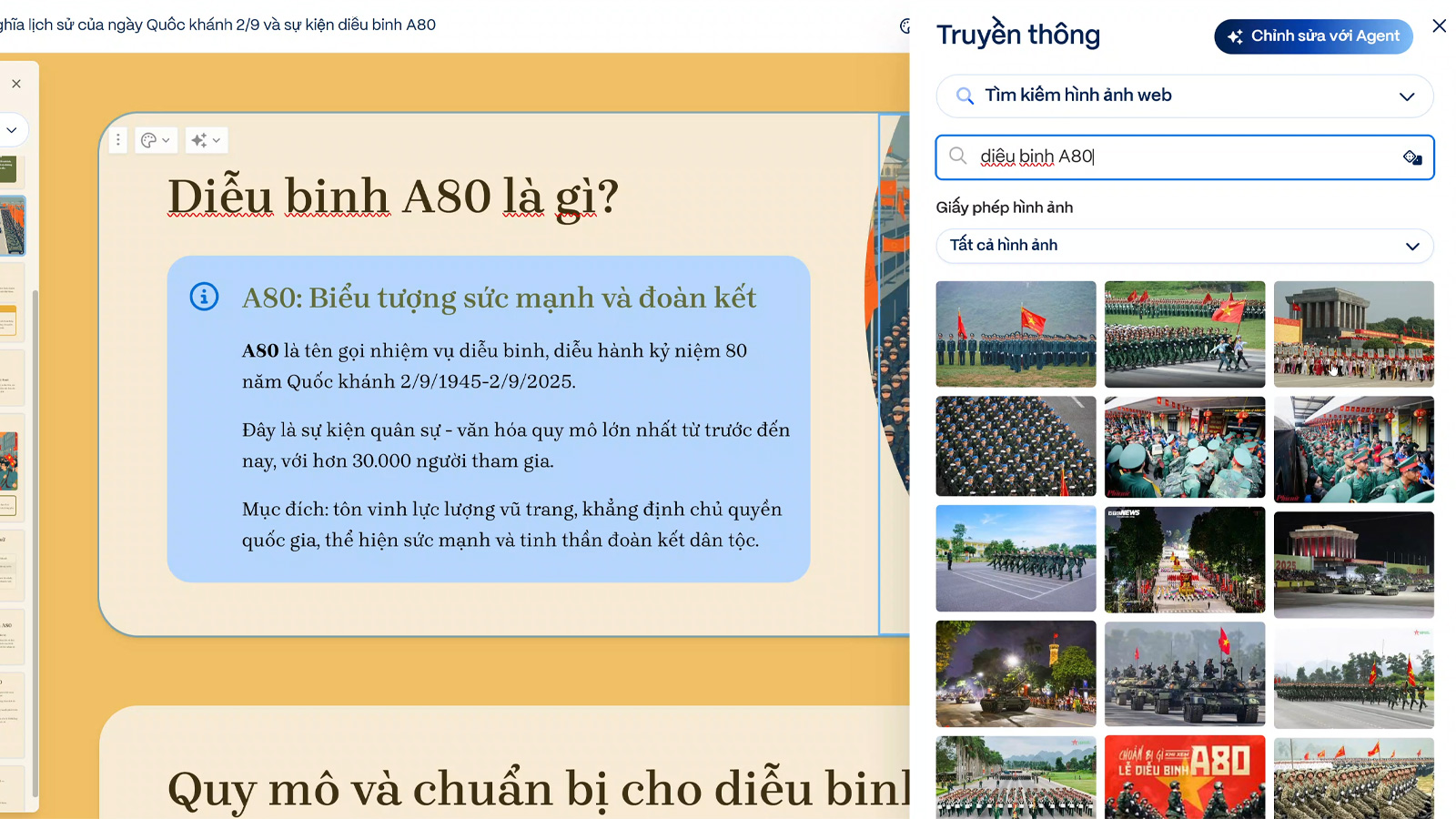The height and width of the screenshot is (819, 1456).
Task: Close the left slide sidebar with X
Action: point(16,84)
